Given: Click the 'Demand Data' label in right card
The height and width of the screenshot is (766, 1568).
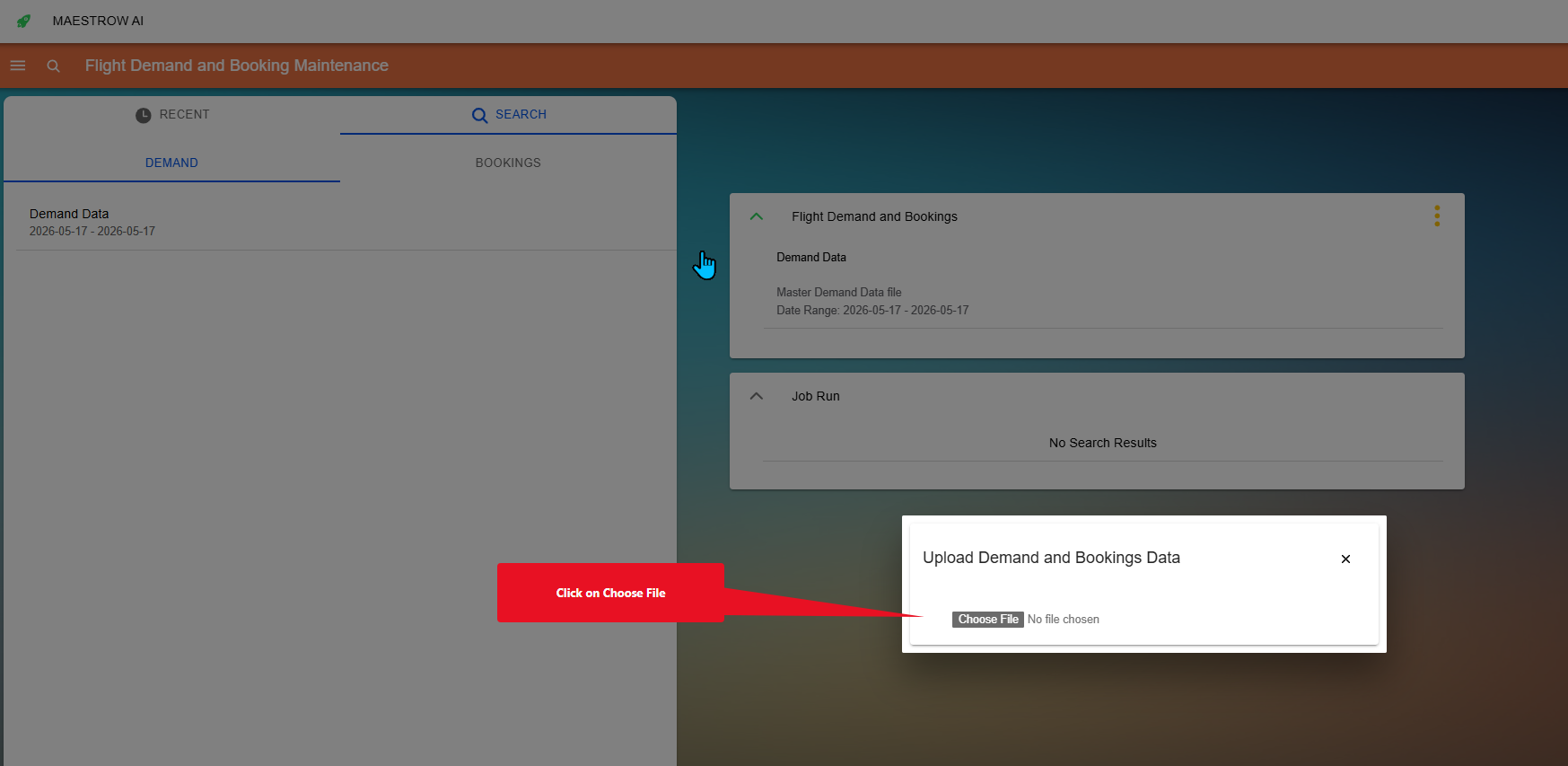Looking at the screenshot, I should click(811, 258).
